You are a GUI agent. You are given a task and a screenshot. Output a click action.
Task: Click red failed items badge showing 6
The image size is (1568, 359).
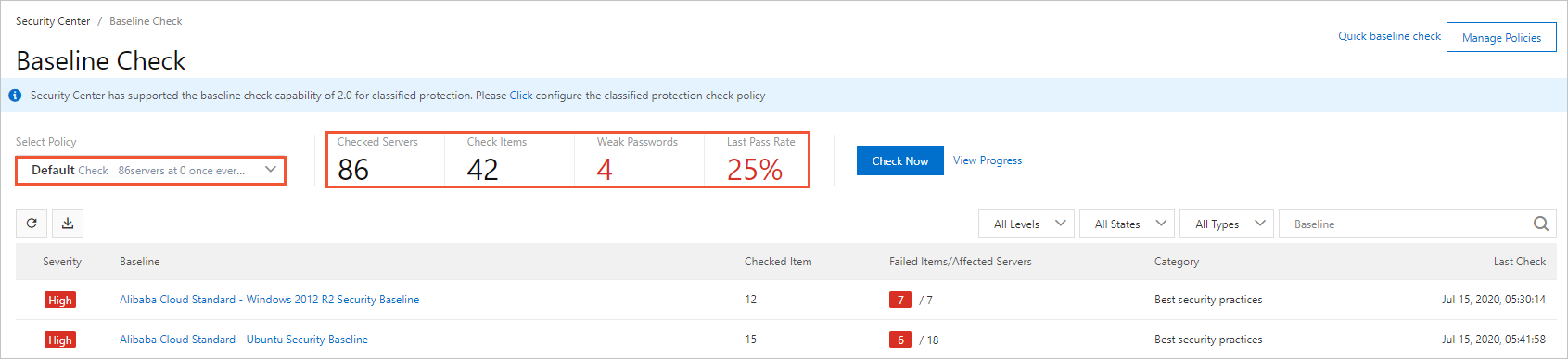pos(900,340)
